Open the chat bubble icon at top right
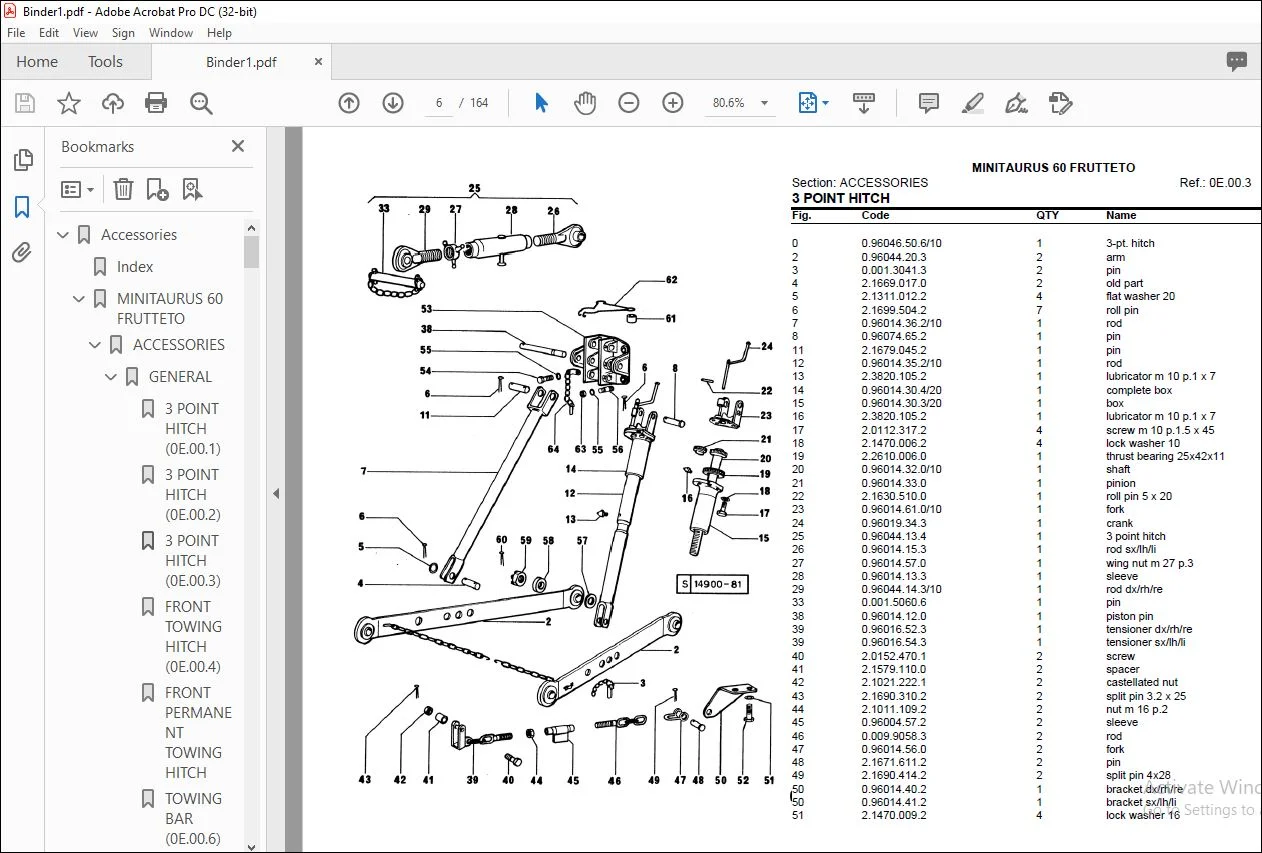The height and width of the screenshot is (853, 1262). (x=1237, y=62)
